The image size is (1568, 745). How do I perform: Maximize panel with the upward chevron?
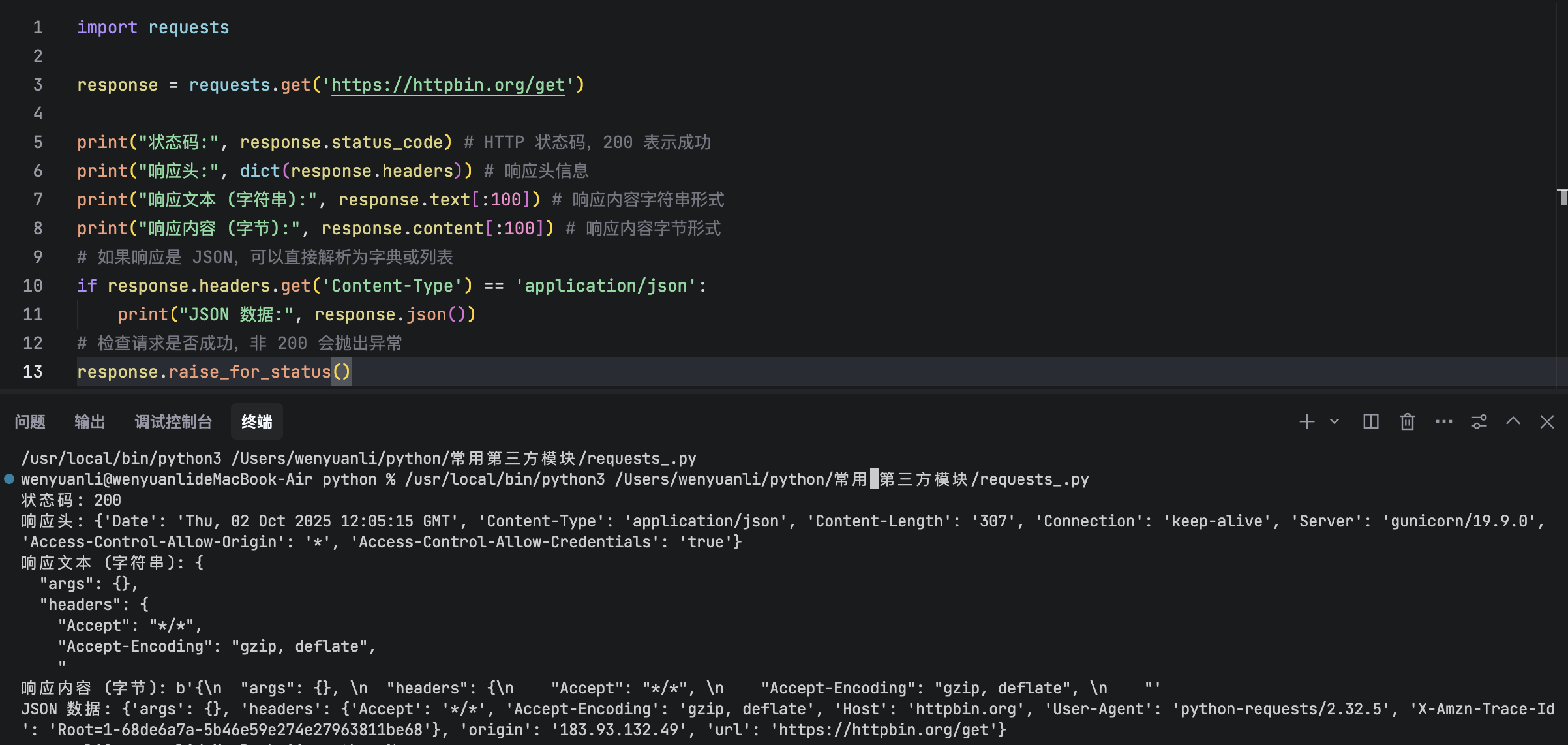point(1513,422)
